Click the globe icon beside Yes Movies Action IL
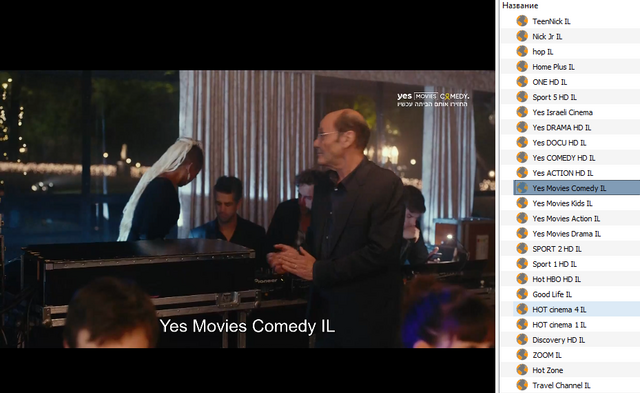Viewport: 640px width, 393px height. click(522, 218)
